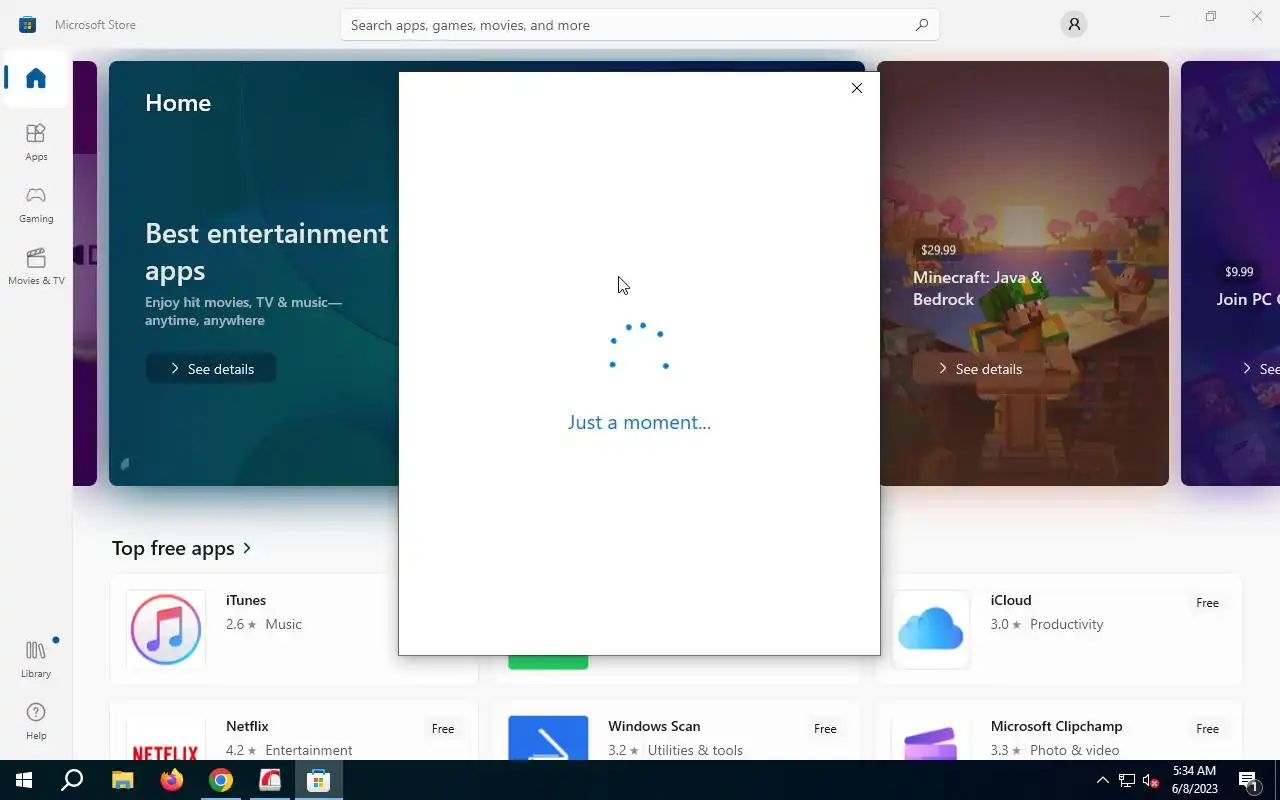Screen dimensions: 1280x800
Task: Click the muted volume tray icon
Action: pos(1150,780)
